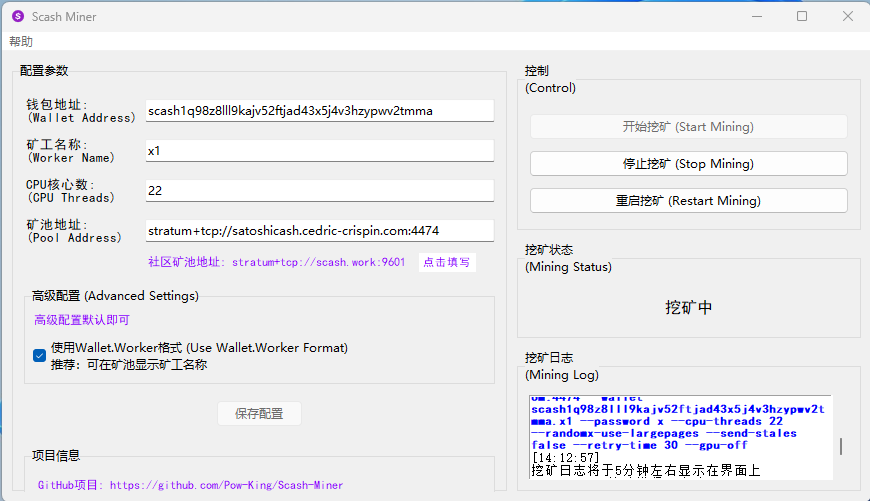Image resolution: width=870 pixels, height=501 pixels.
Task: Click 点击填写 to fill community pool address
Action: click(447, 262)
